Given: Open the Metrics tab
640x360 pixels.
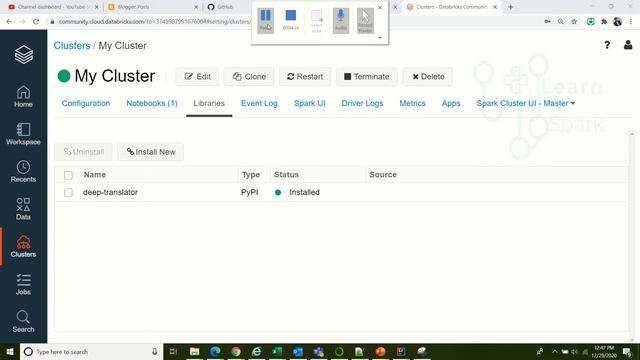Looking at the screenshot, I should [412, 103].
